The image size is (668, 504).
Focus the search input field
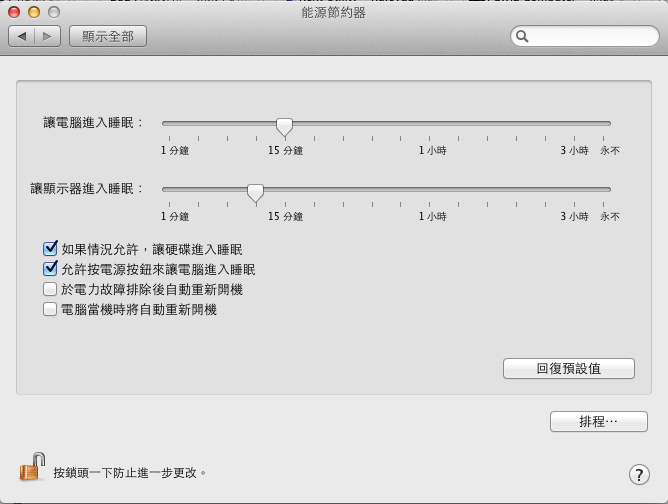[584, 37]
